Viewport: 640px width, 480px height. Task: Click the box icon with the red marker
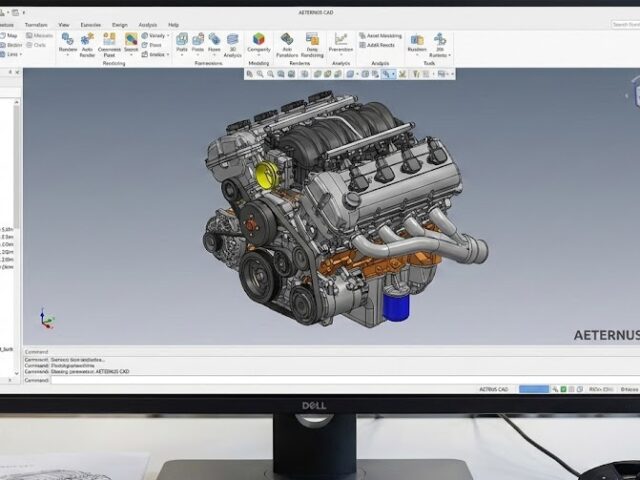[198, 40]
